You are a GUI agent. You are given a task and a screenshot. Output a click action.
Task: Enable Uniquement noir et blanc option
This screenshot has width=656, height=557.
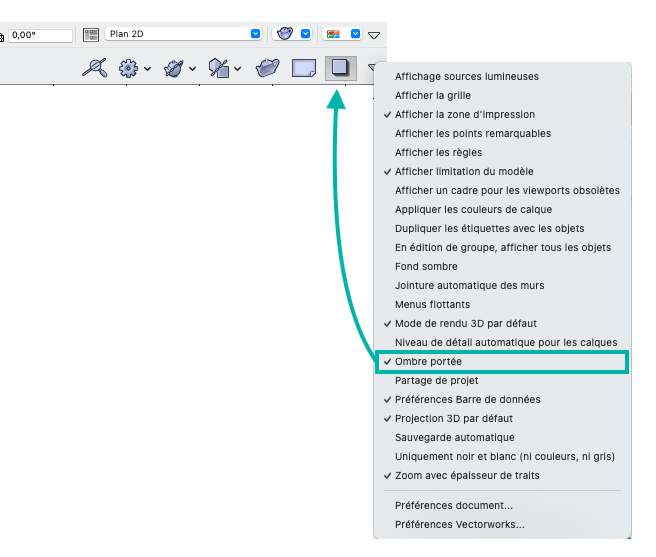pos(502,457)
